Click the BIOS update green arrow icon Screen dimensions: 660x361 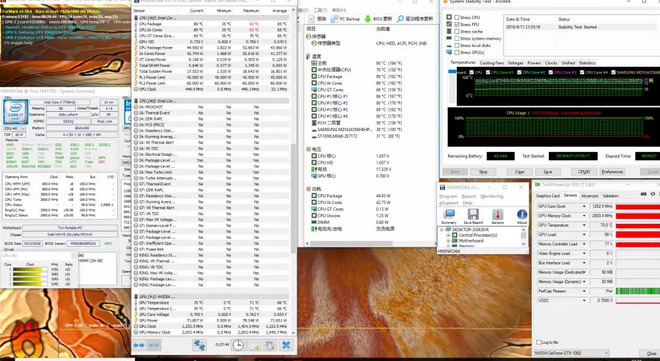pos(367,19)
